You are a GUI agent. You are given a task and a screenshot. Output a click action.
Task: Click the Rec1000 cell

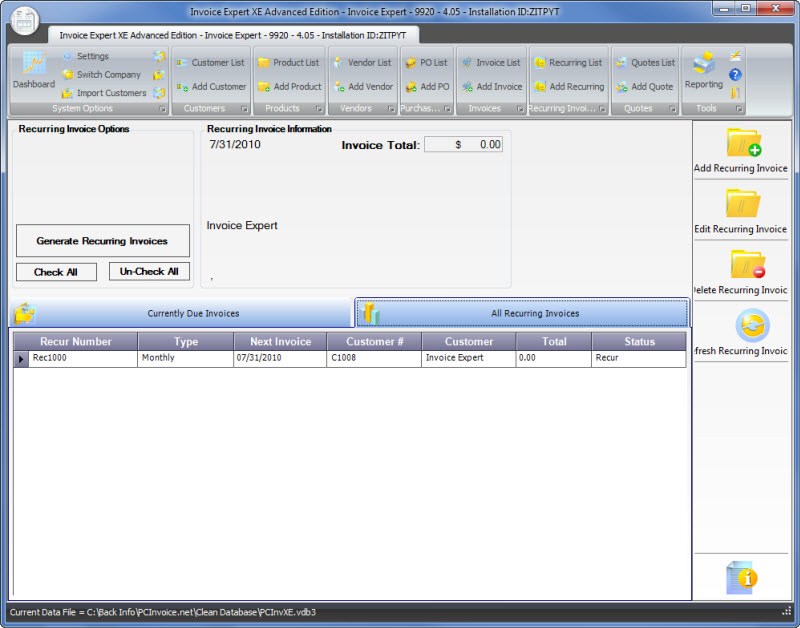[83, 359]
